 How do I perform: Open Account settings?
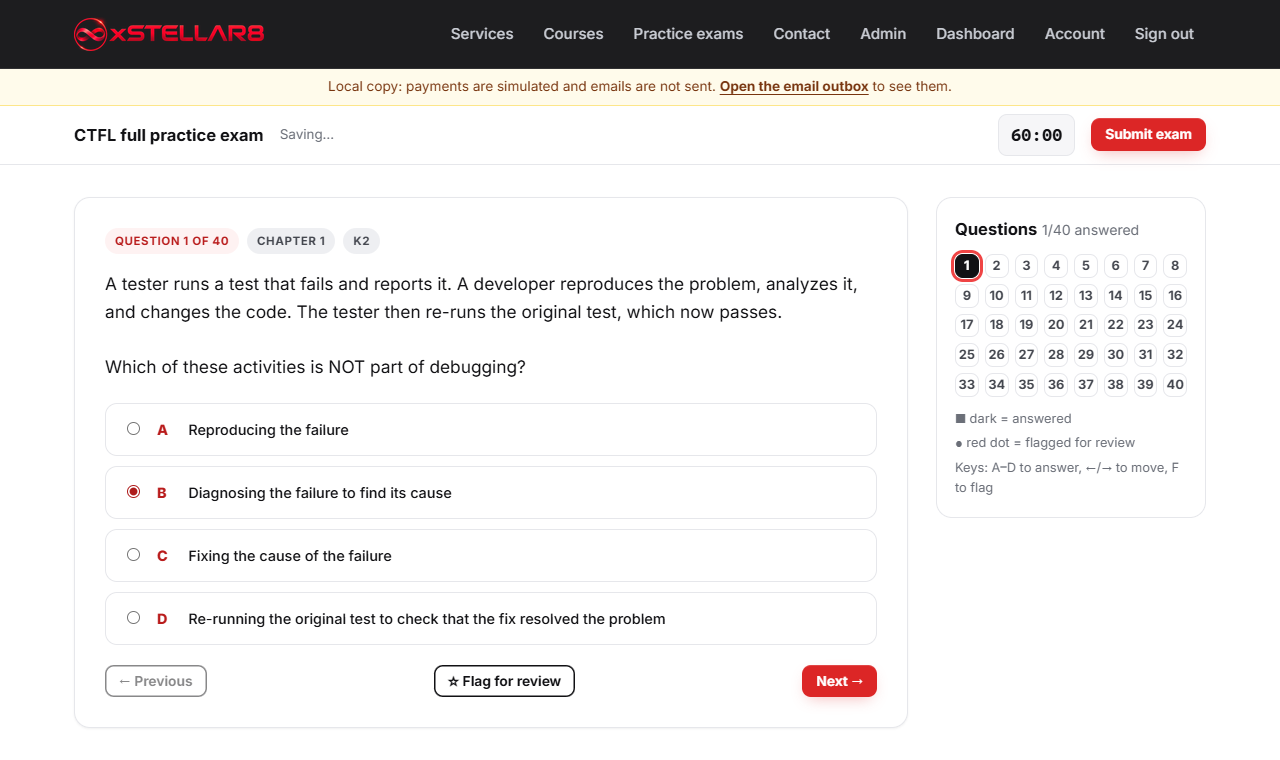click(x=1075, y=34)
